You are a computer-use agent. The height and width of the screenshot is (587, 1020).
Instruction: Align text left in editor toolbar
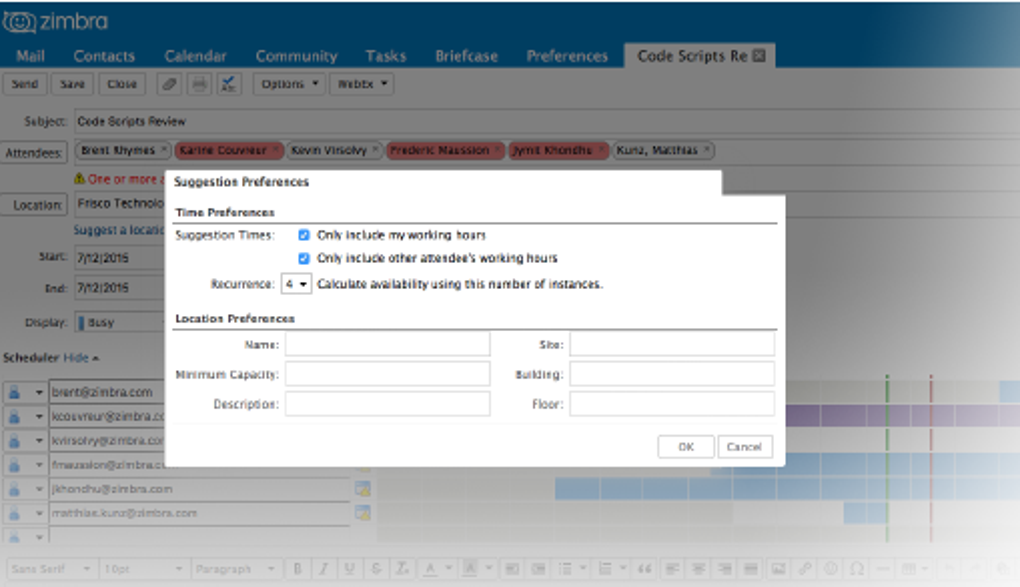coord(673,569)
